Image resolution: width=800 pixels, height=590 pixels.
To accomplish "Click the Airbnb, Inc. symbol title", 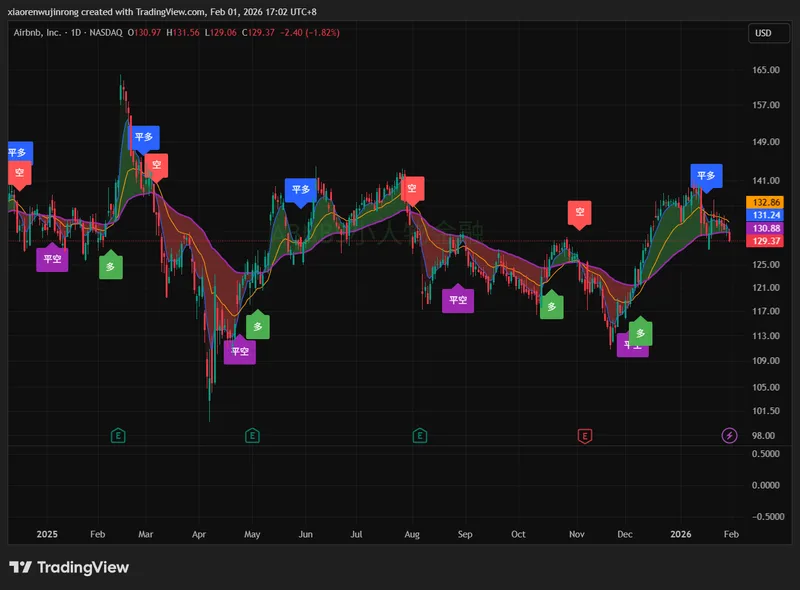I will pyautogui.click(x=37, y=33).
